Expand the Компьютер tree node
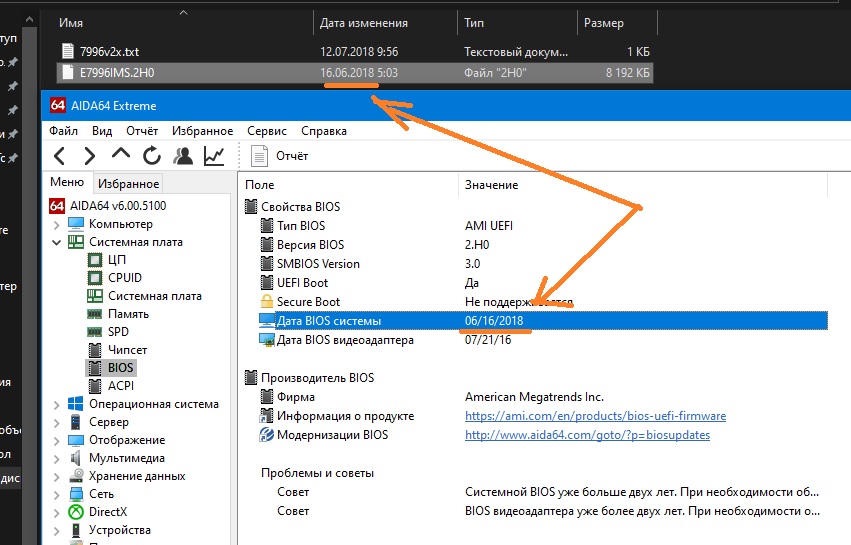 (56, 224)
